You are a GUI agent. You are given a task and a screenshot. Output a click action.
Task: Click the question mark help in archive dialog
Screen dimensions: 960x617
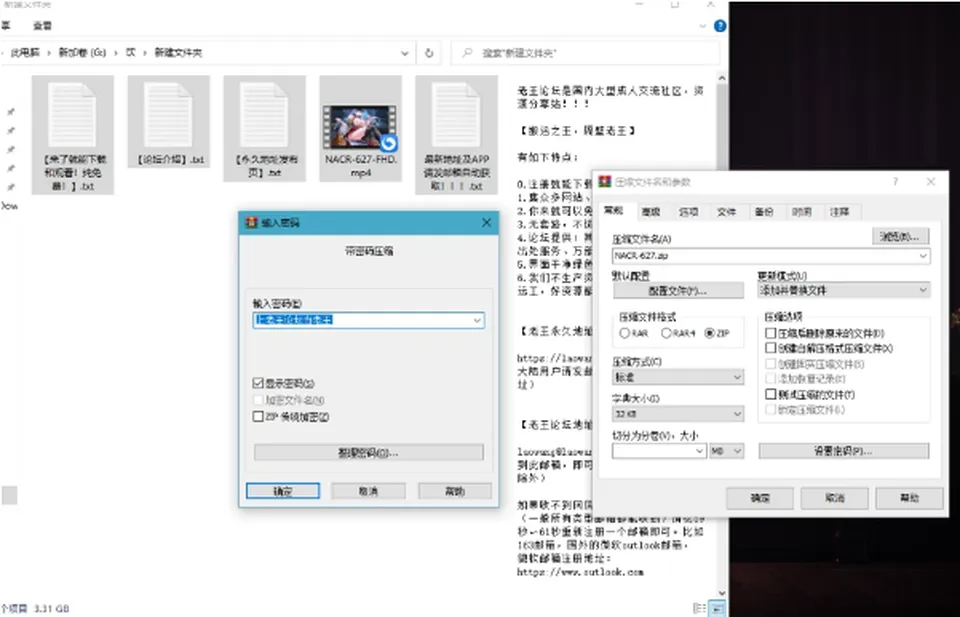pos(895,182)
